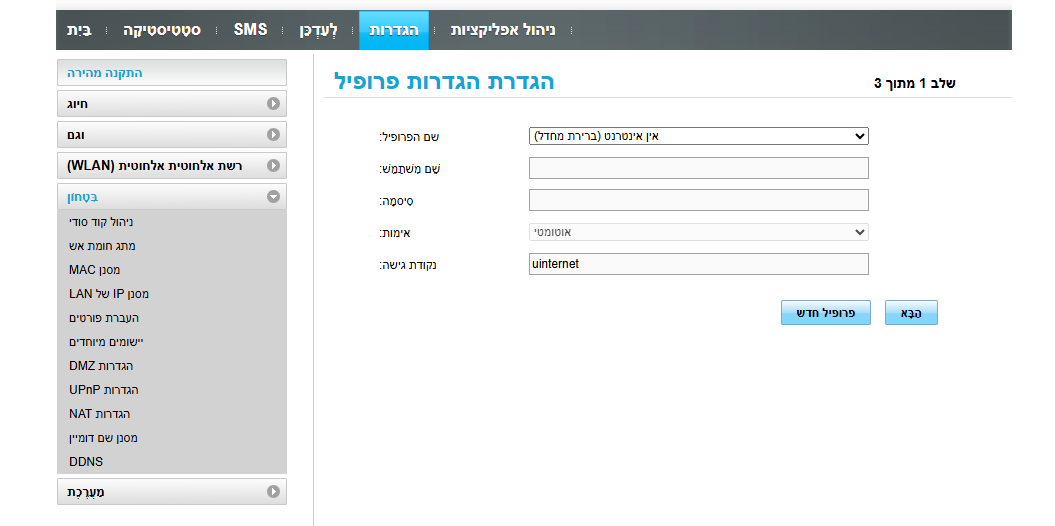Switch to the בית home tab
1055x526 pixels.
(79, 30)
